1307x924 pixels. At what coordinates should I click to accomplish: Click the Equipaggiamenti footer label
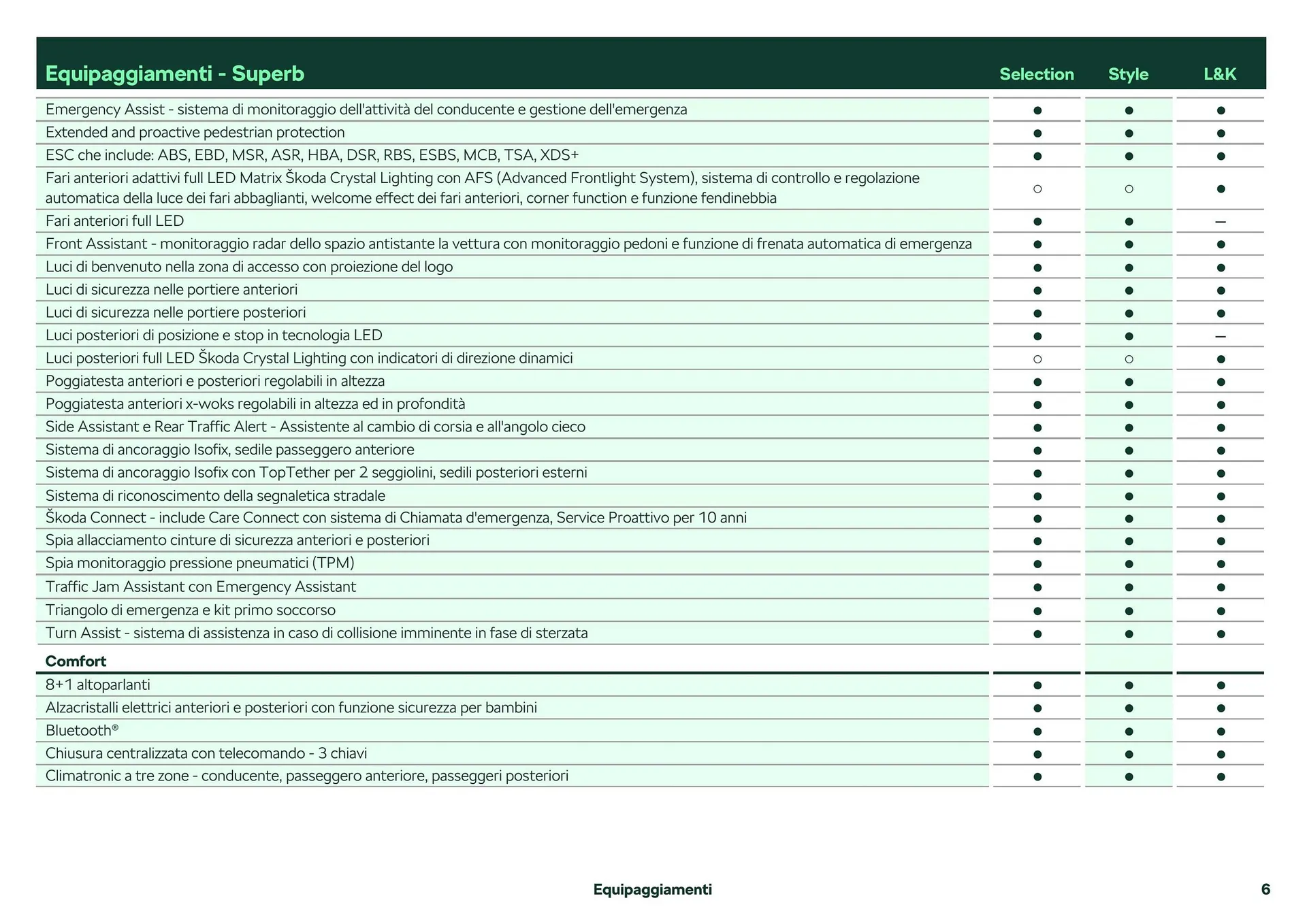click(x=653, y=889)
